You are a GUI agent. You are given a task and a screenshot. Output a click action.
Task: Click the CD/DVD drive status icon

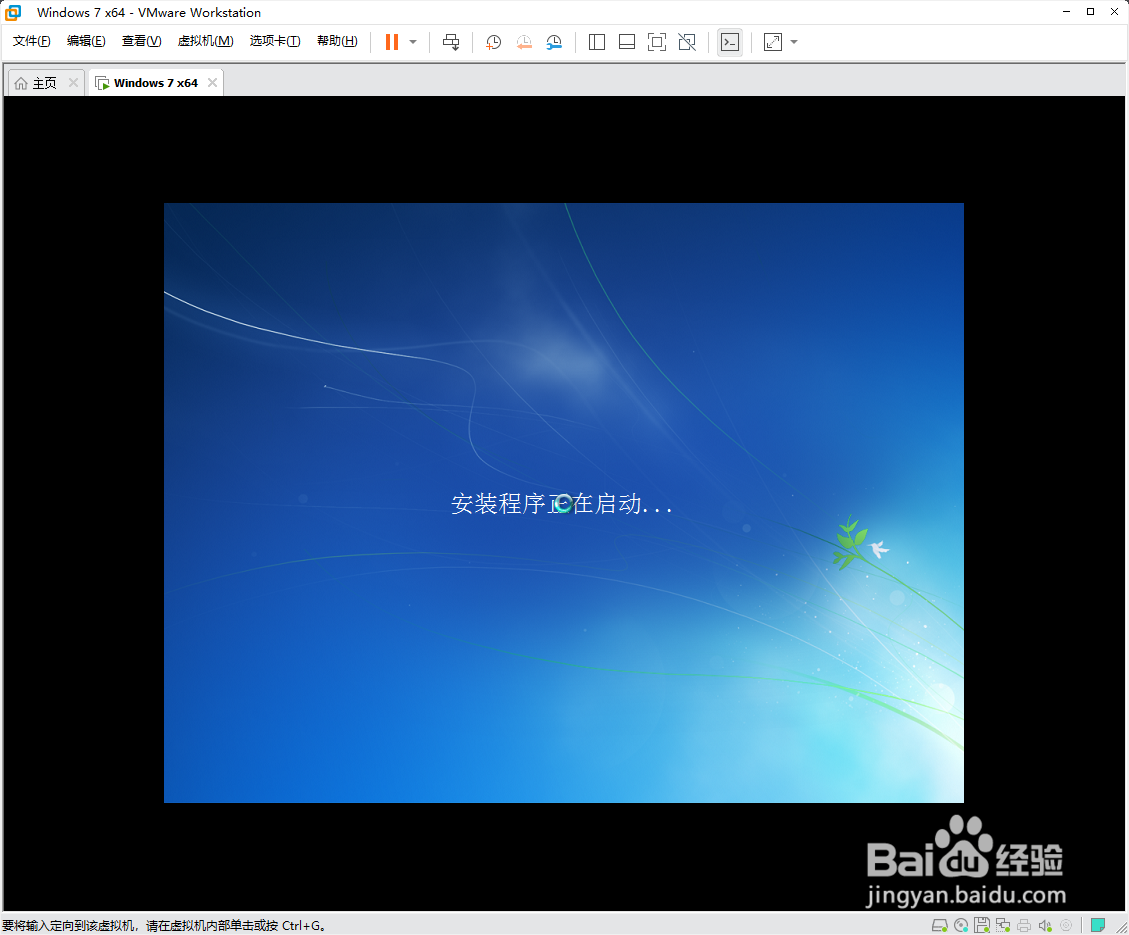coord(961,925)
